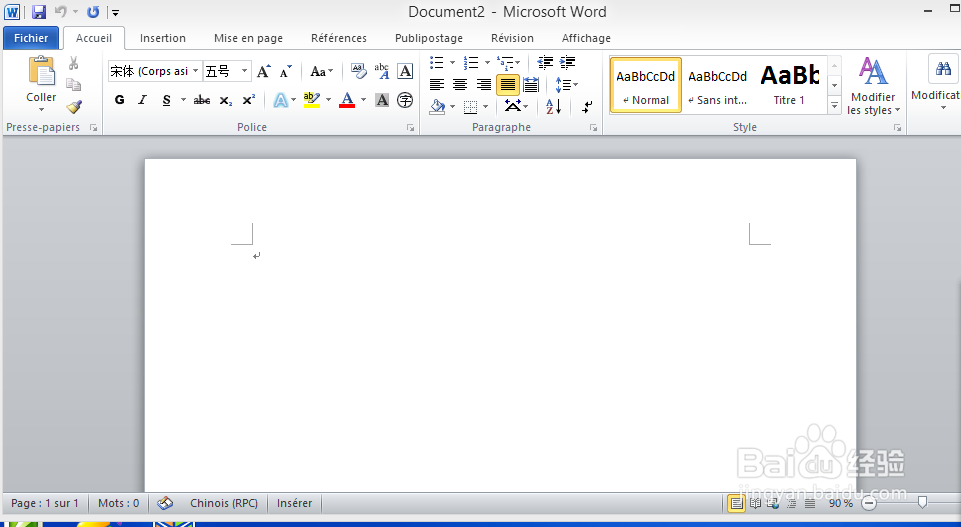Click the redo/repeat icon in quick access toolbar
The width and height of the screenshot is (961, 527).
click(x=93, y=12)
